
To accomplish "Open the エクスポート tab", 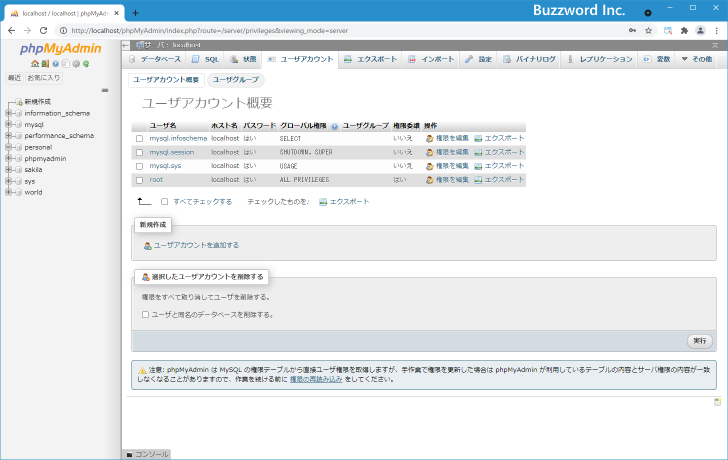I will point(370,59).
